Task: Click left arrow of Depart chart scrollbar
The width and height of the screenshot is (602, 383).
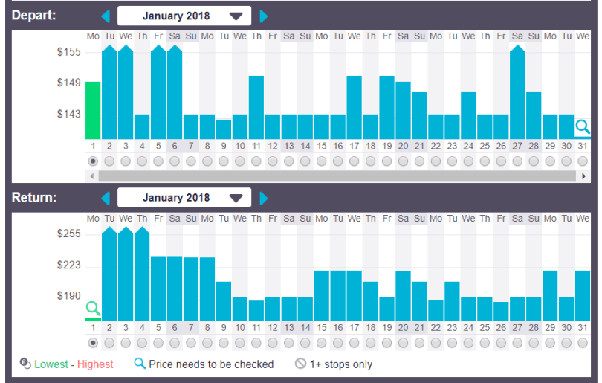Action: 92,176
